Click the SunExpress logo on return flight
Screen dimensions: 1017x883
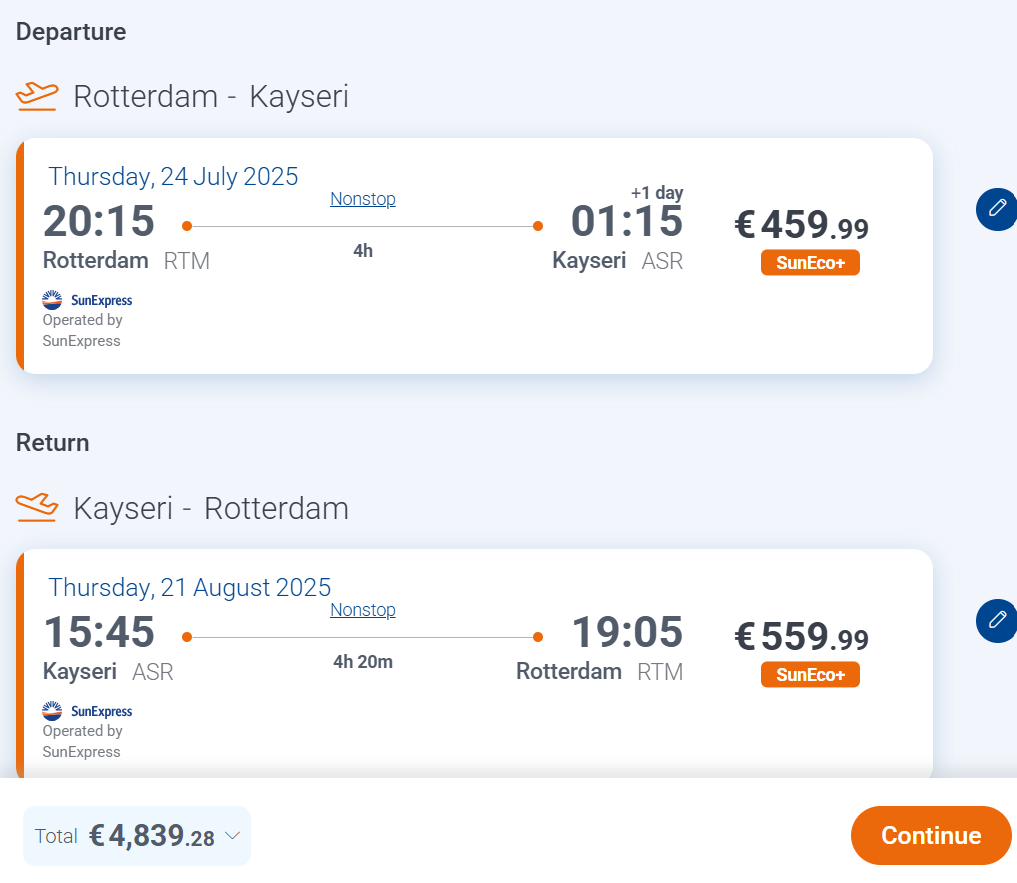tap(87, 711)
